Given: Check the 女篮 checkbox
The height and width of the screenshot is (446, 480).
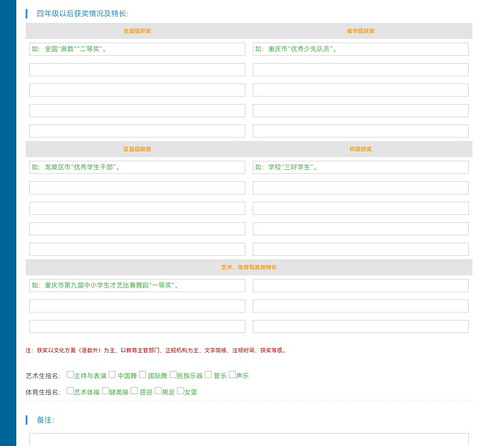Looking at the screenshot, I should pyautogui.click(x=181, y=391).
